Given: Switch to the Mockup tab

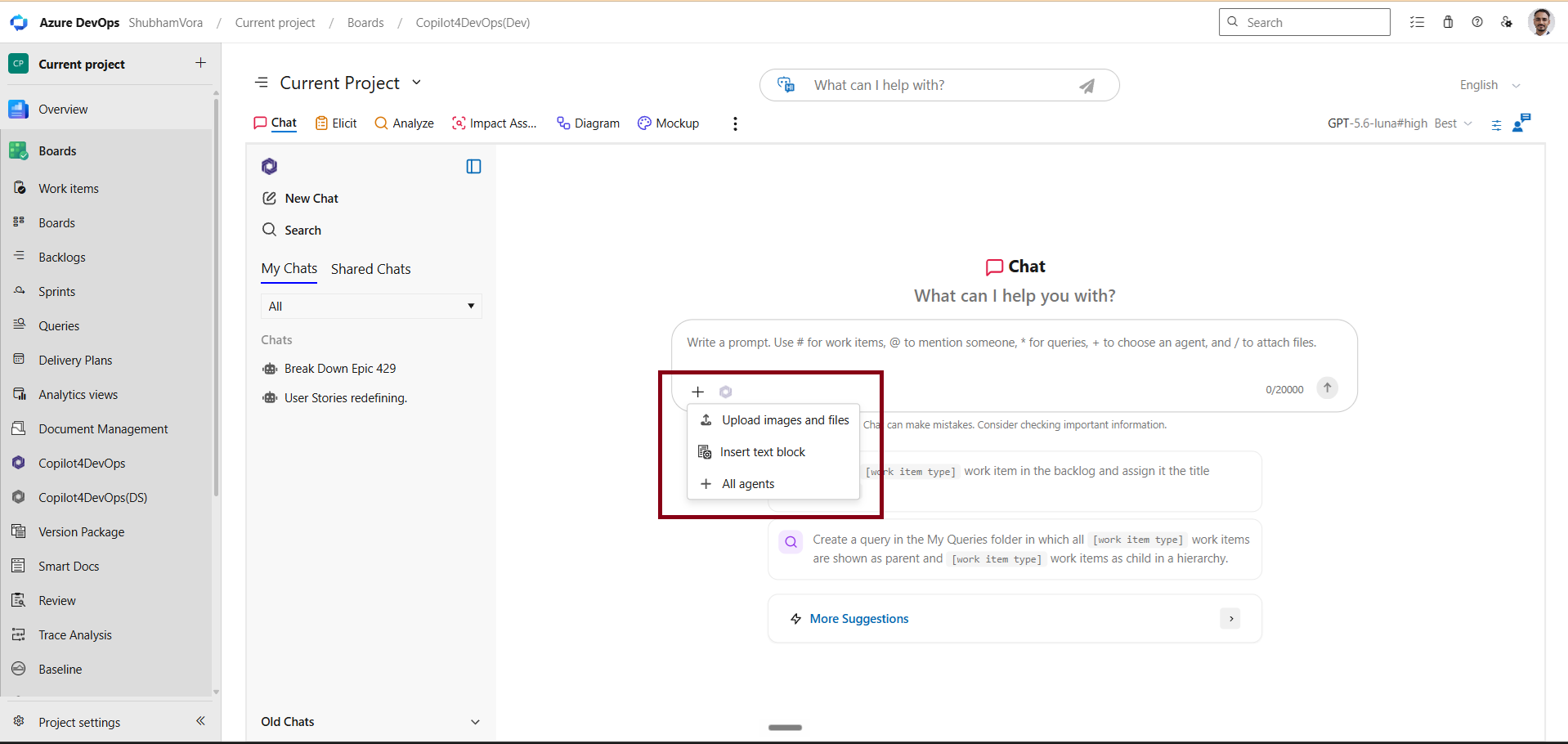Looking at the screenshot, I should 668,123.
